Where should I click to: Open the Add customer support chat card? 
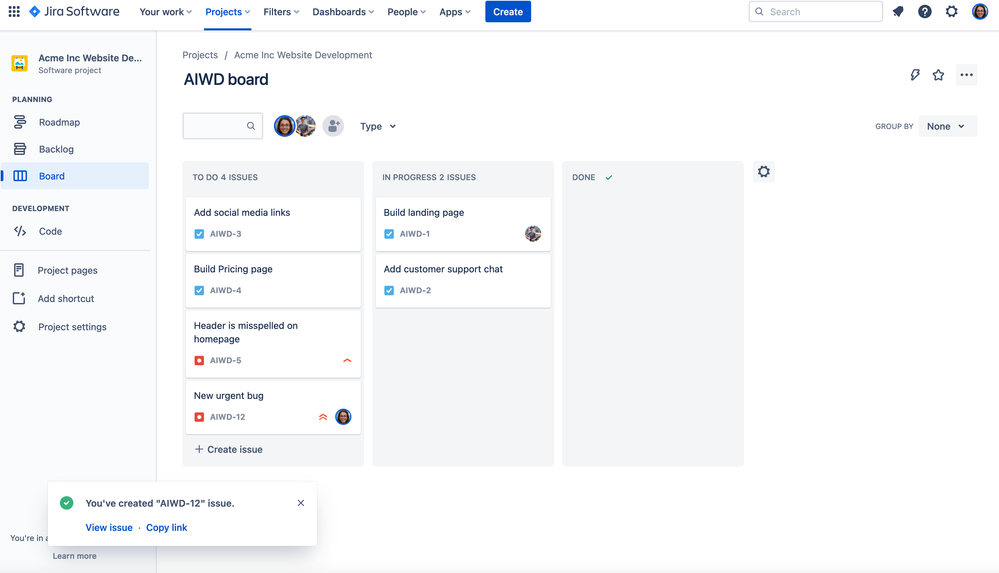[463, 280]
